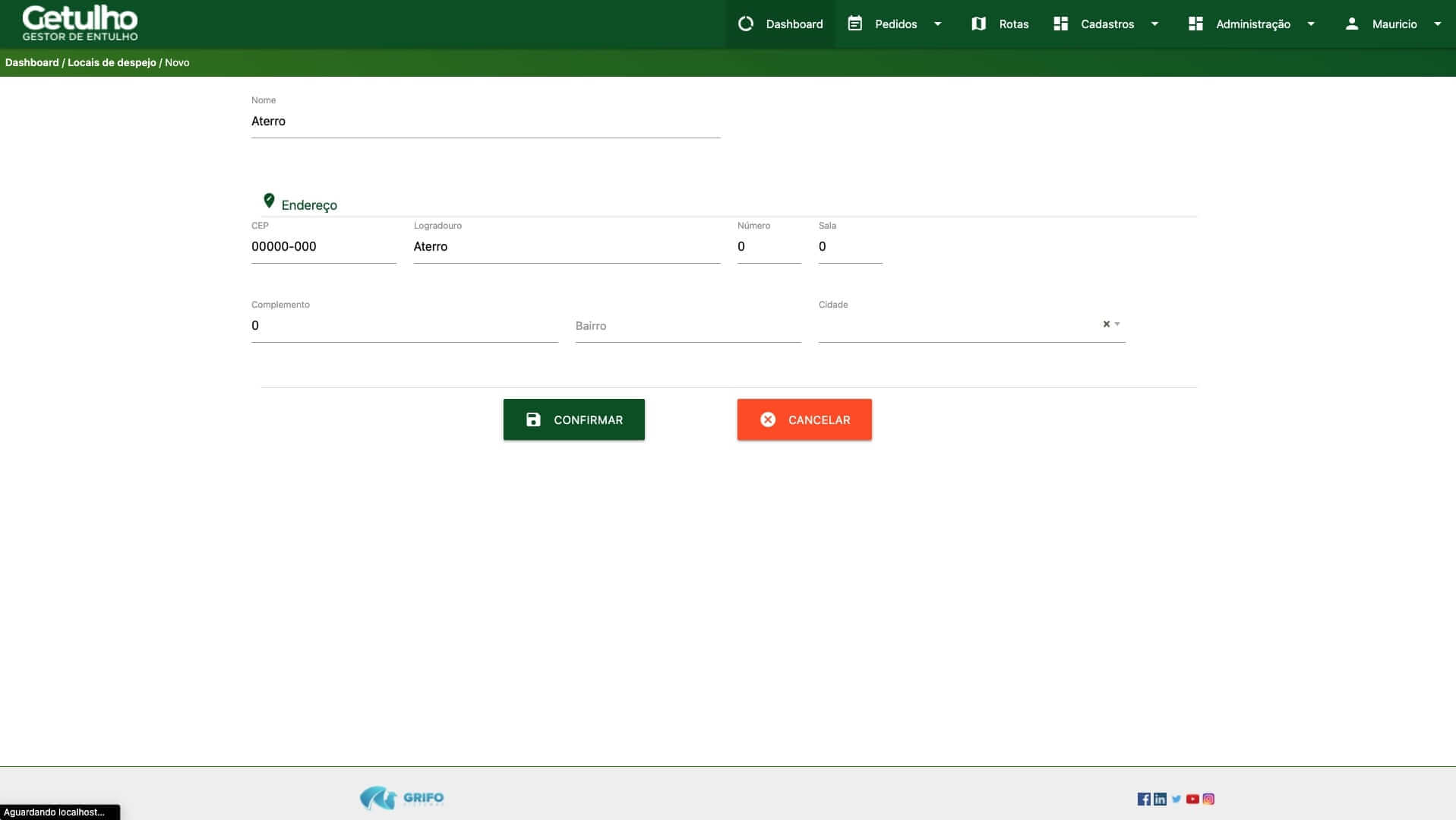This screenshot has height=820, width=1456.
Task: Click the X circle icon on Cancelar
Action: click(768, 419)
